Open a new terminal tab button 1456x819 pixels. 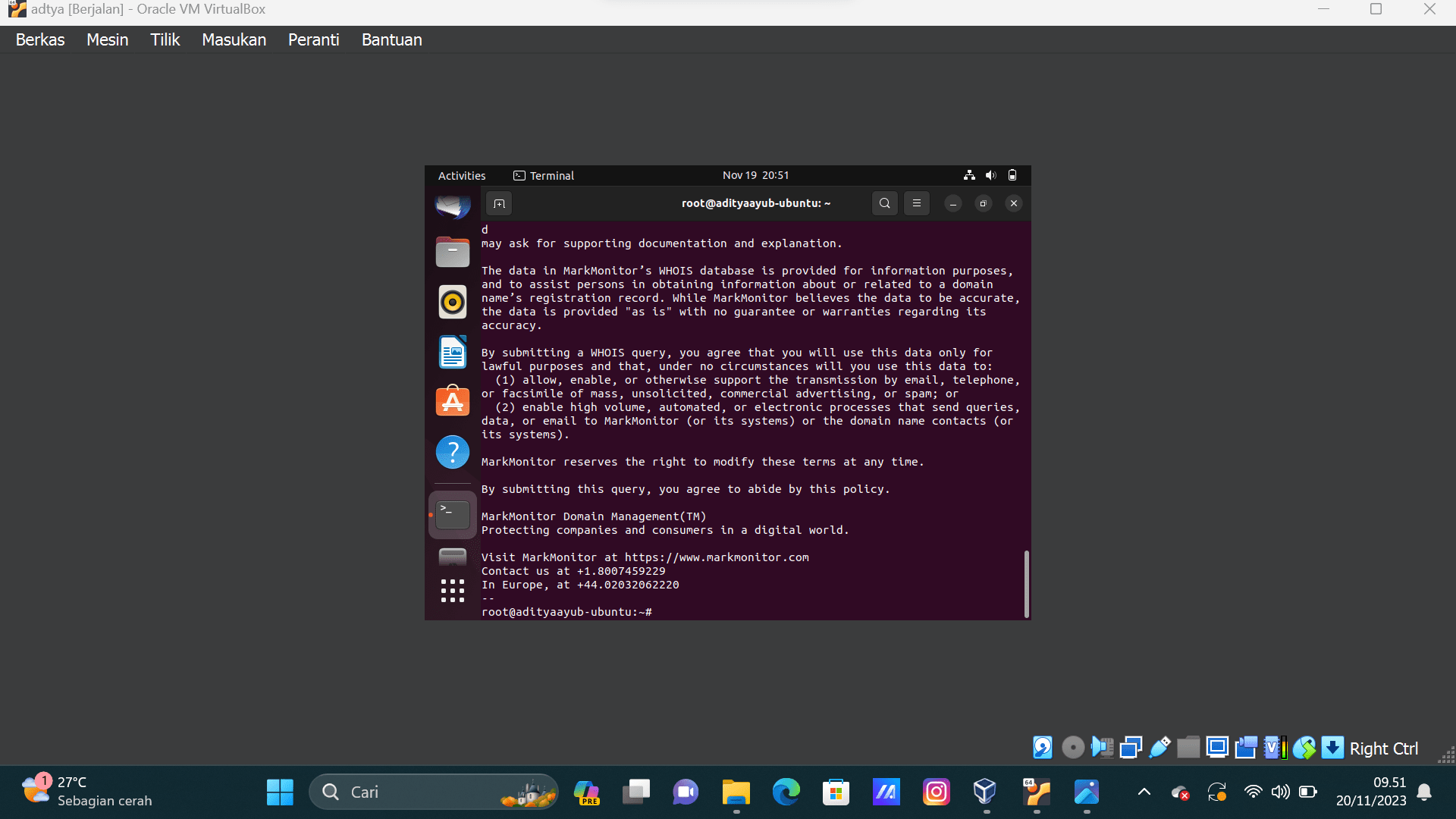[x=499, y=203]
